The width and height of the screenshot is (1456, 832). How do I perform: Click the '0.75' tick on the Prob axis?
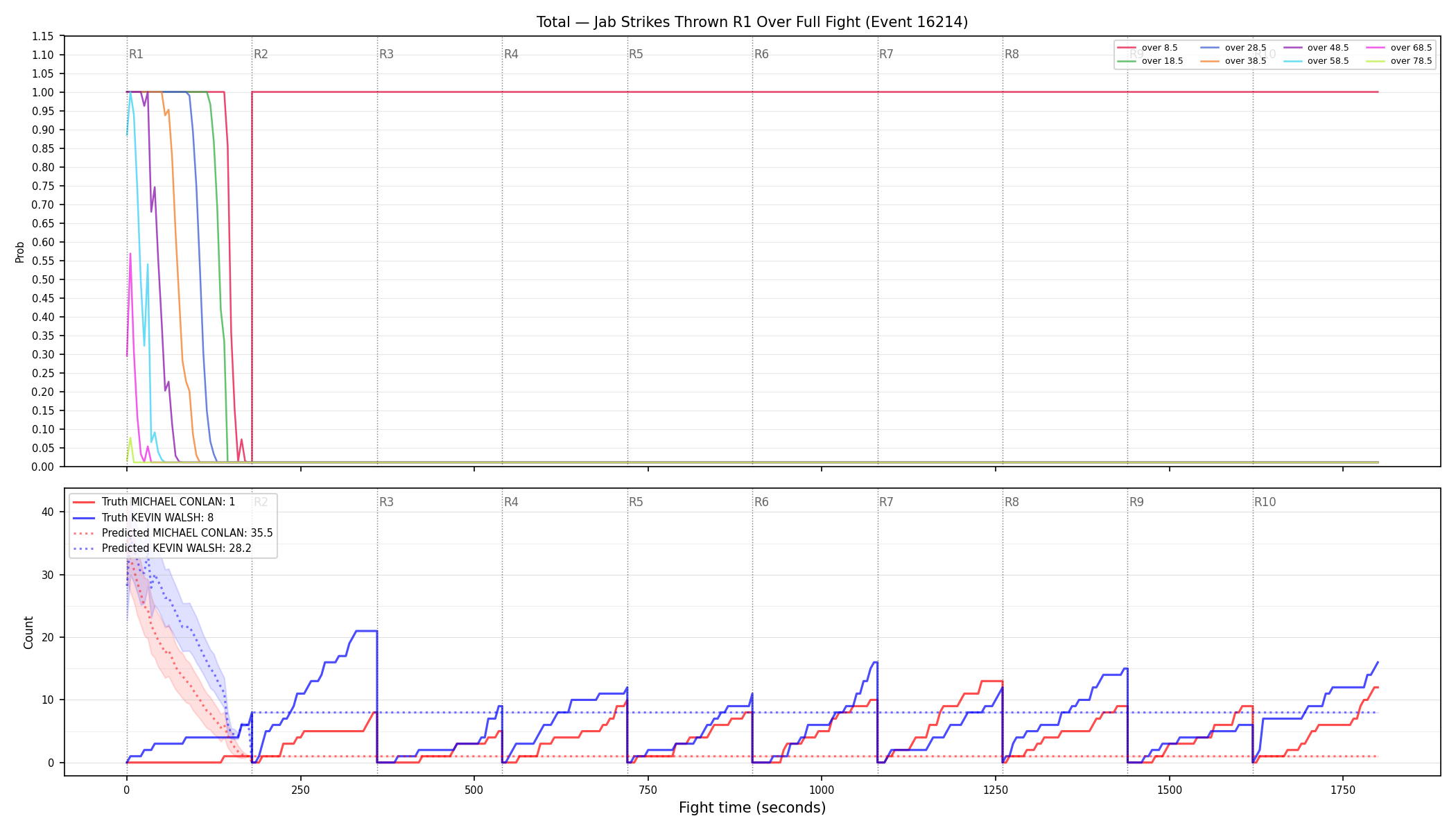pyautogui.click(x=43, y=186)
